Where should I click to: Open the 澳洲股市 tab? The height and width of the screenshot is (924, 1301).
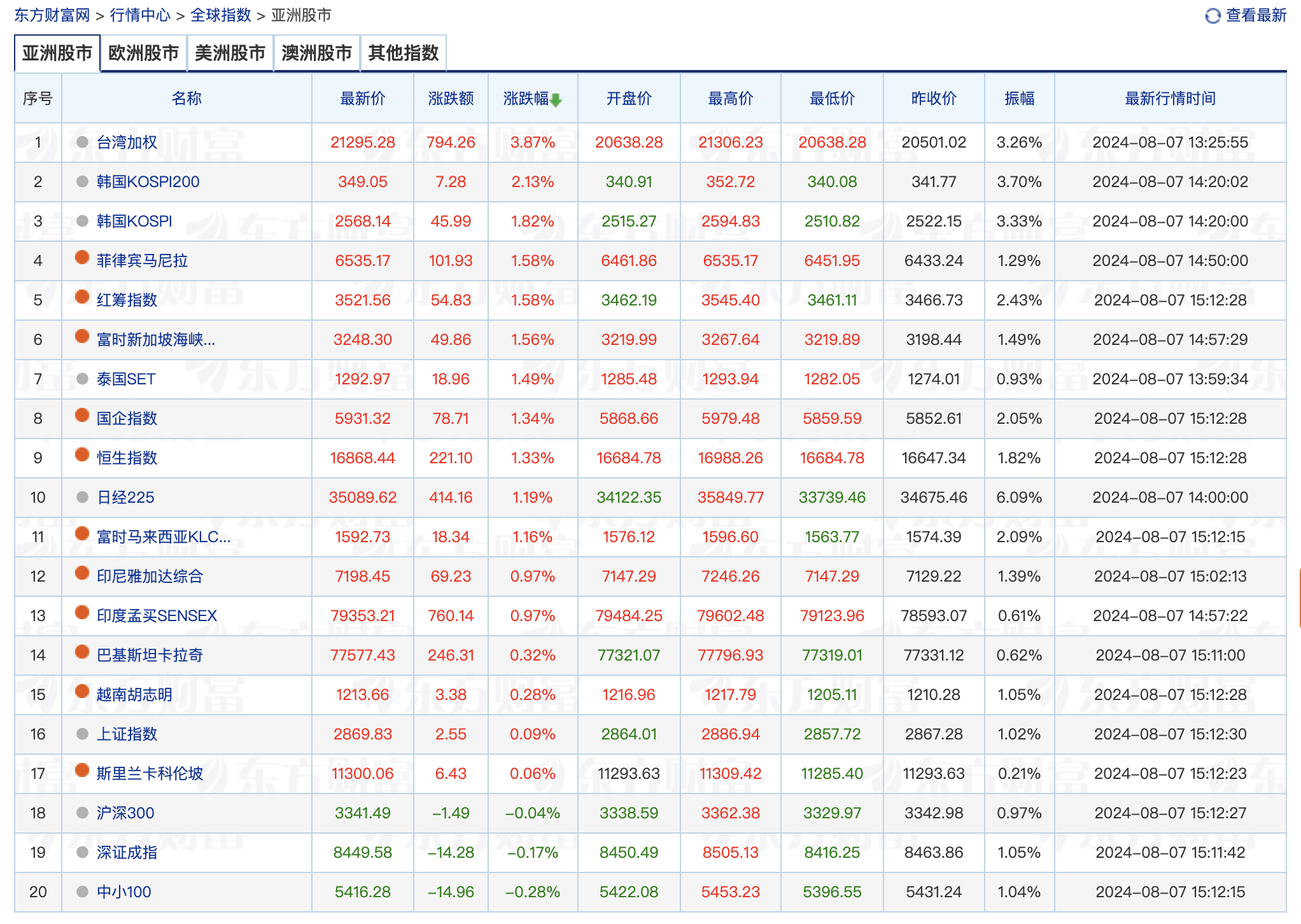tap(317, 53)
